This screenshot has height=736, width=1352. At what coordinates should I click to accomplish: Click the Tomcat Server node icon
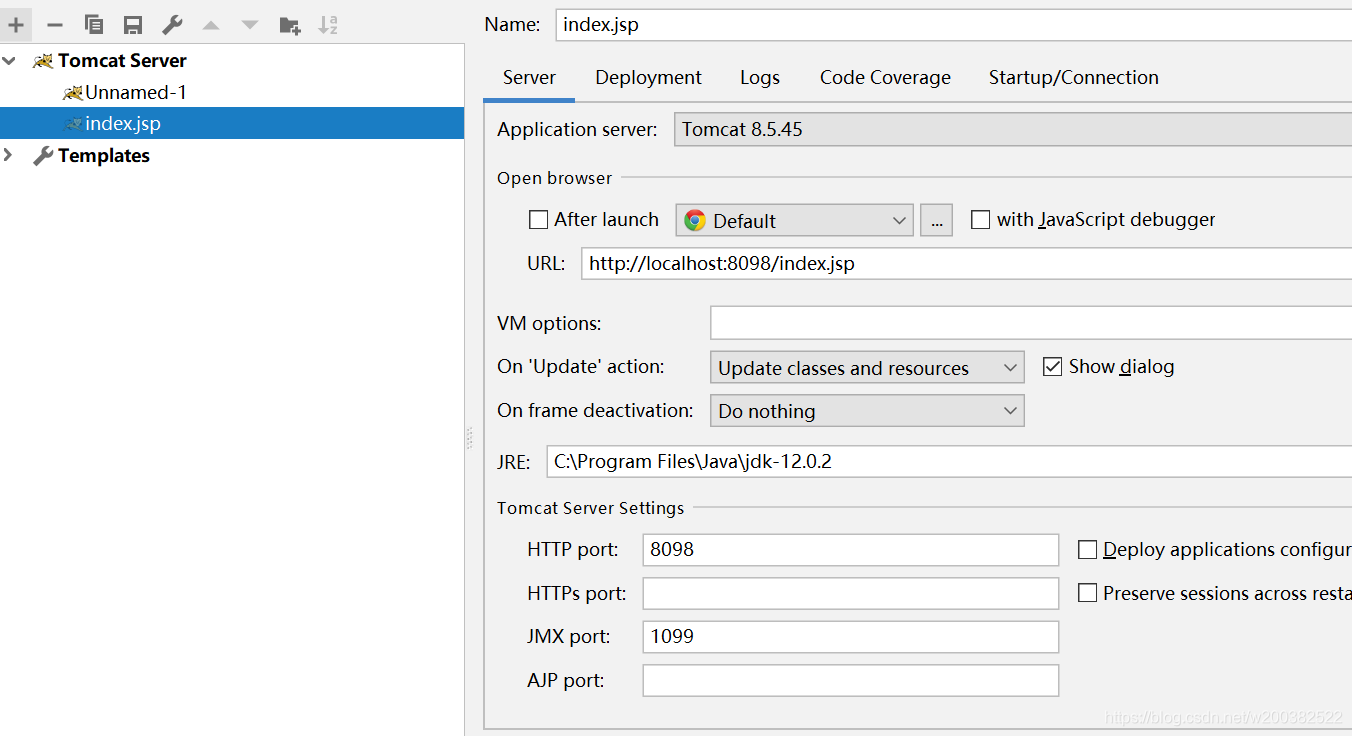pyautogui.click(x=43, y=61)
